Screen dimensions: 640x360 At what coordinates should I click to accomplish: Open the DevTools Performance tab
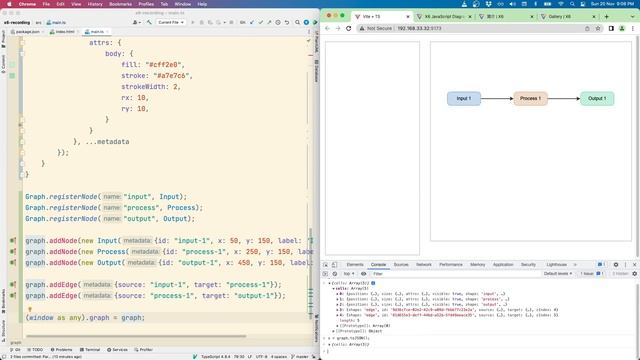coord(451,265)
